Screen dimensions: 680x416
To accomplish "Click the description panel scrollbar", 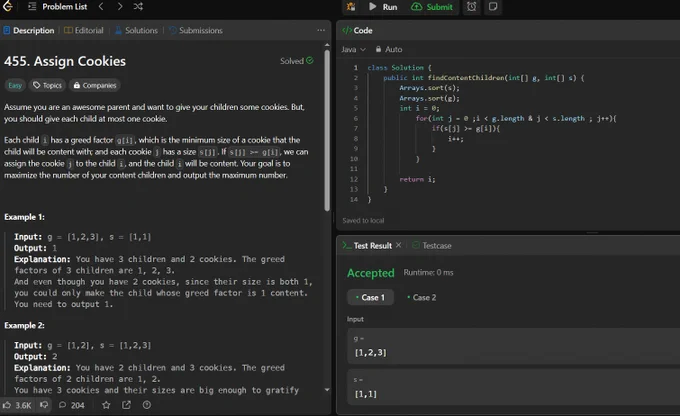I will coord(327,130).
